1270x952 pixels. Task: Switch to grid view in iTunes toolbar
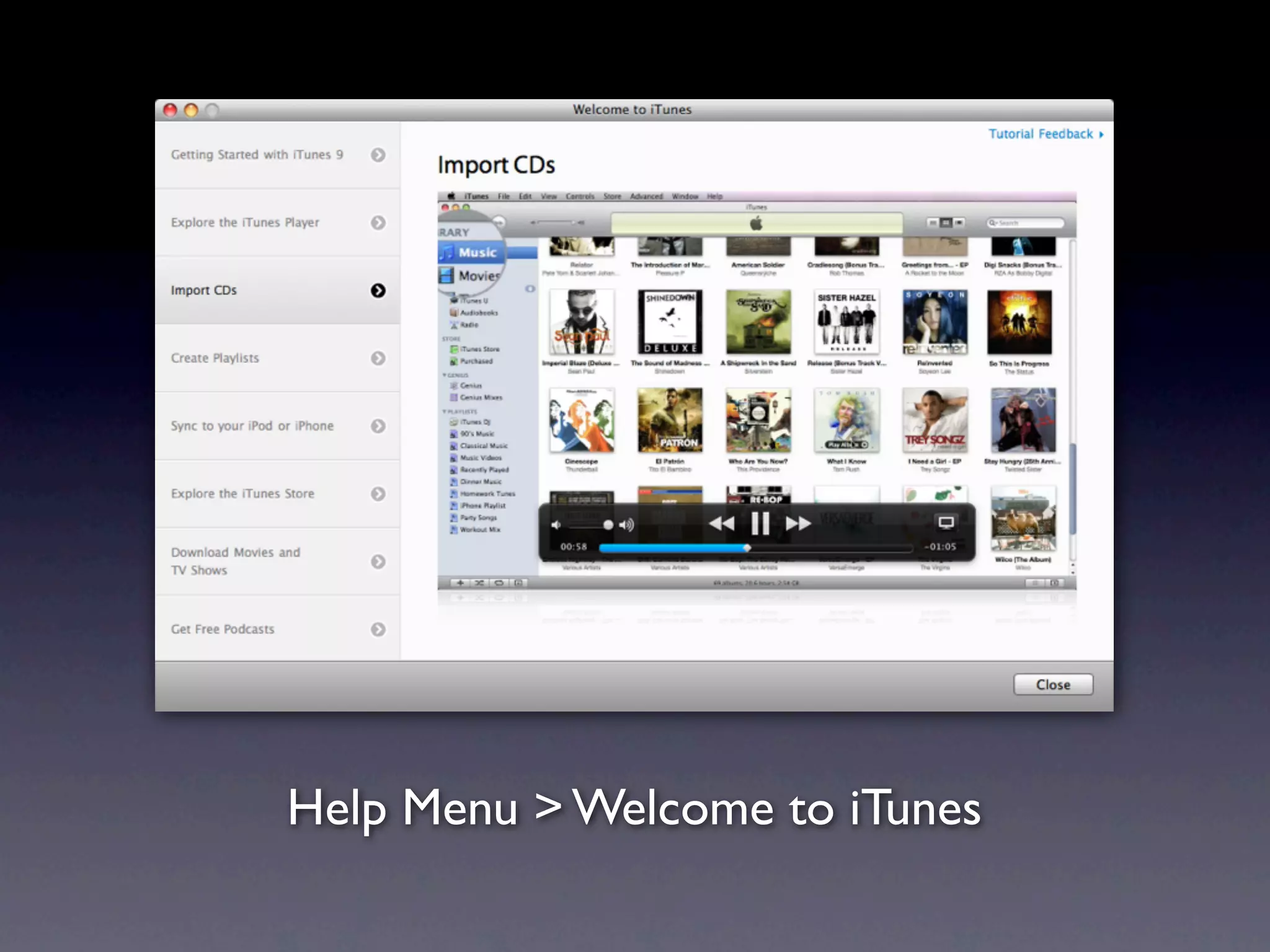click(x=946, y=223)
